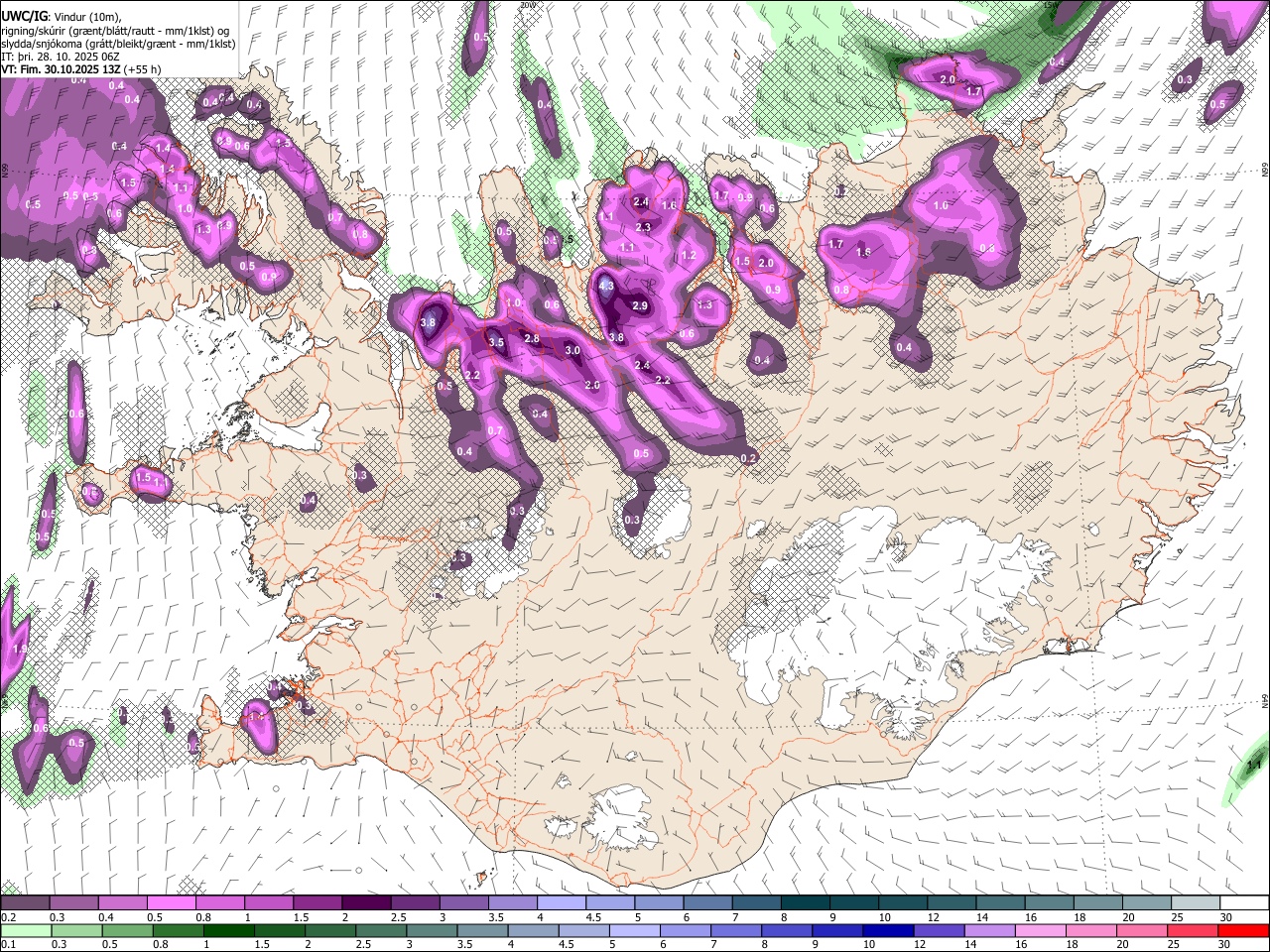The width and height of the screenshot is (1270, 952).
Task: Click the 'UWC/IG: Vindur (10m)' title text
Action: coord(62,16)
